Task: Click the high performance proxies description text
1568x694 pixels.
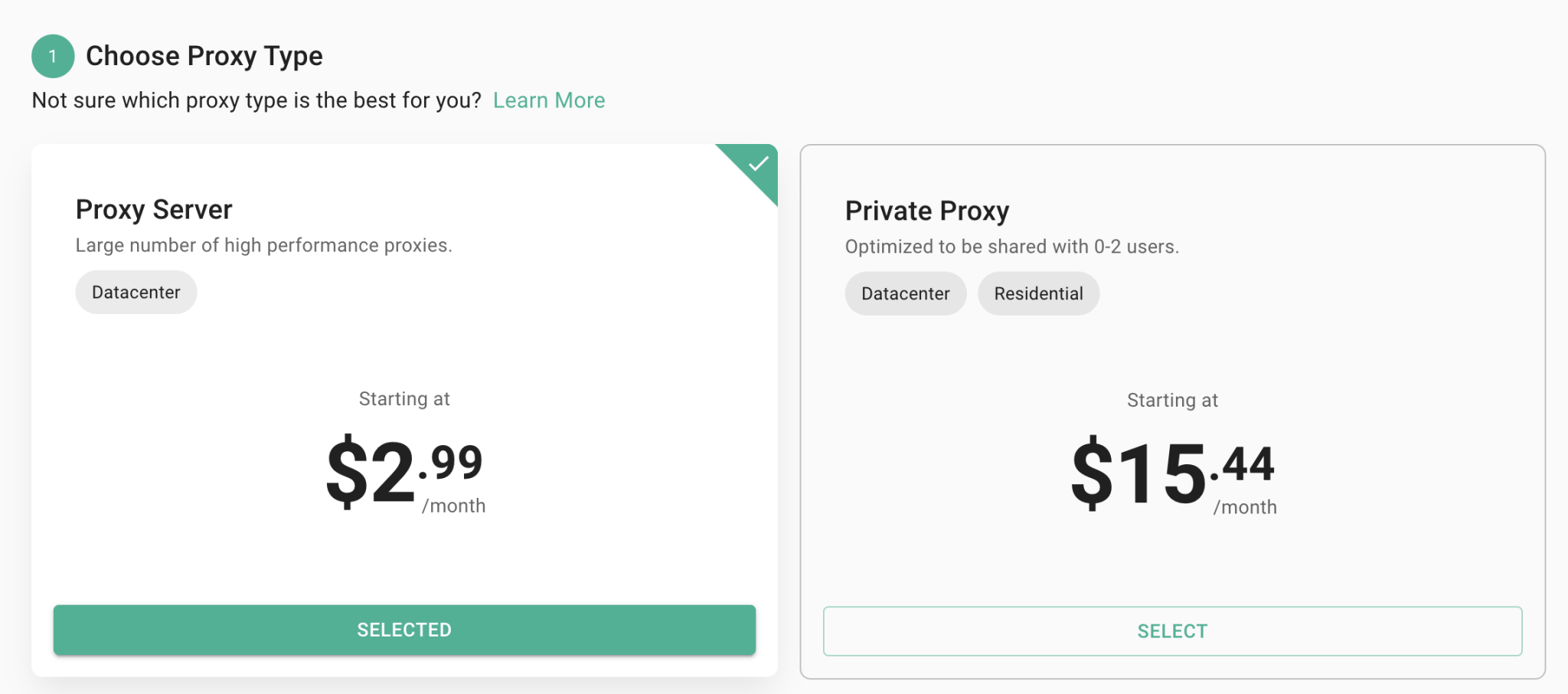Action: tap(264, 245)
